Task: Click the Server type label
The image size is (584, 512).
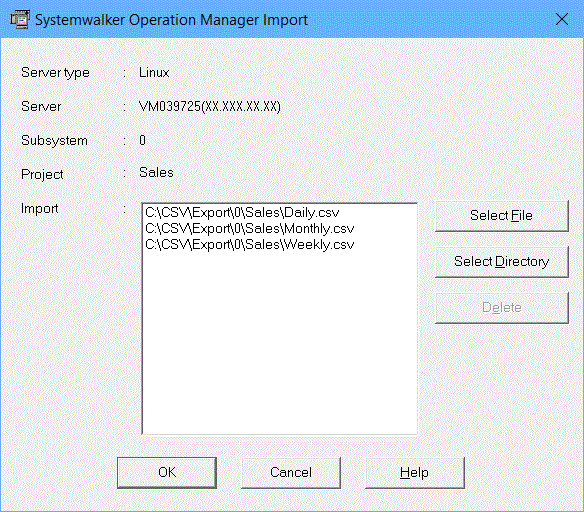Action: click(x=55, y=73)
